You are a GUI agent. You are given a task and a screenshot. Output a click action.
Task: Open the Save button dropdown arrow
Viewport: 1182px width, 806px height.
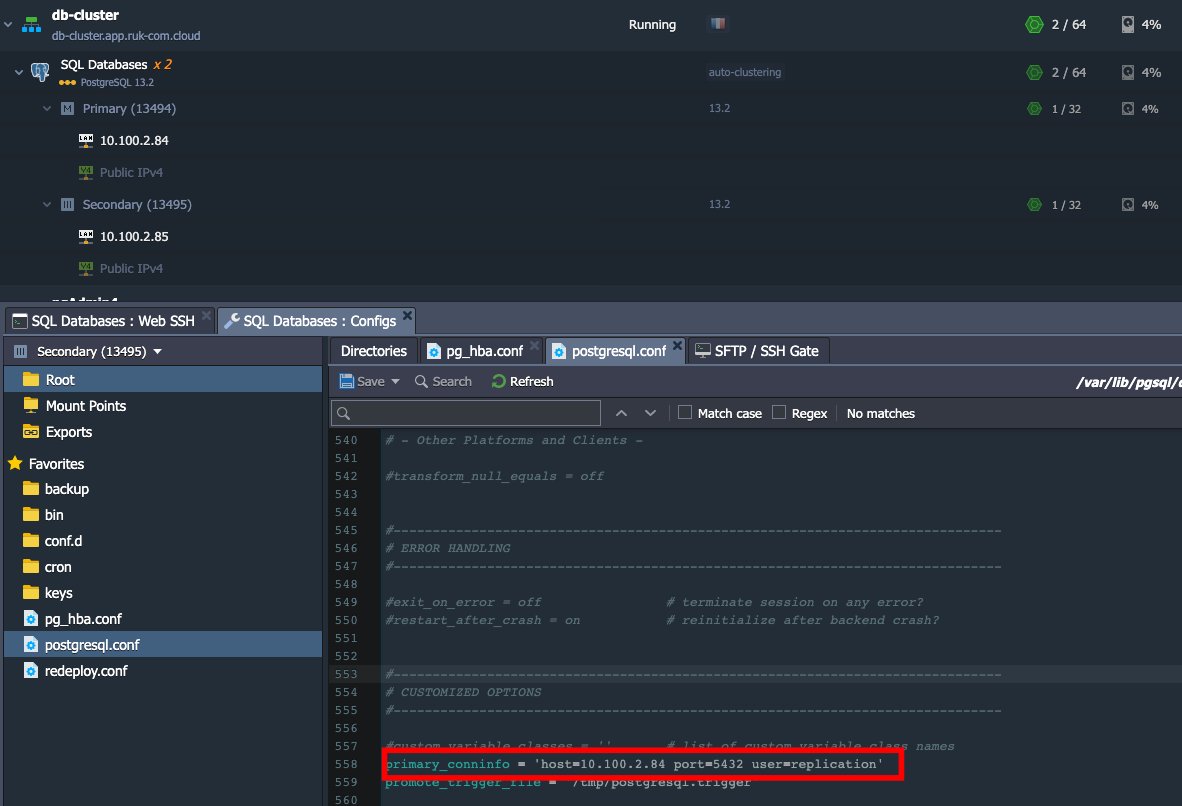(x=395, y=382)
